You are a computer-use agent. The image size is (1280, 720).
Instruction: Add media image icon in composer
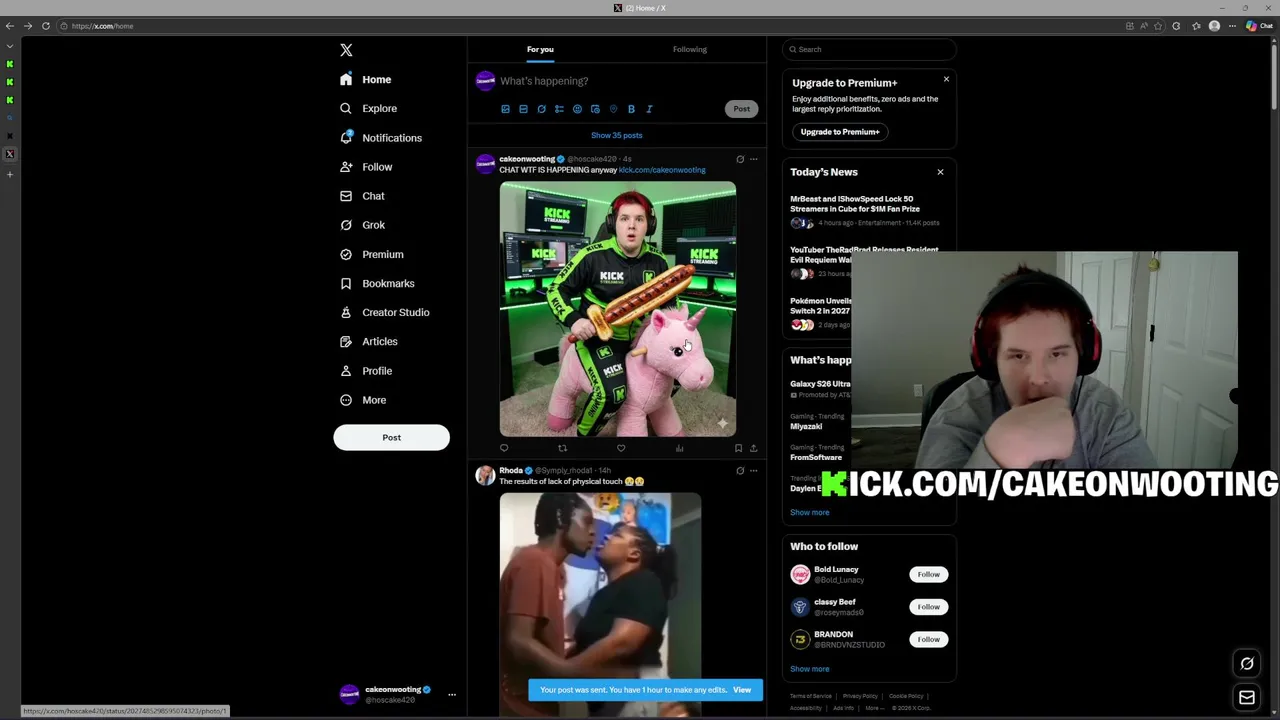coord(505,109)
